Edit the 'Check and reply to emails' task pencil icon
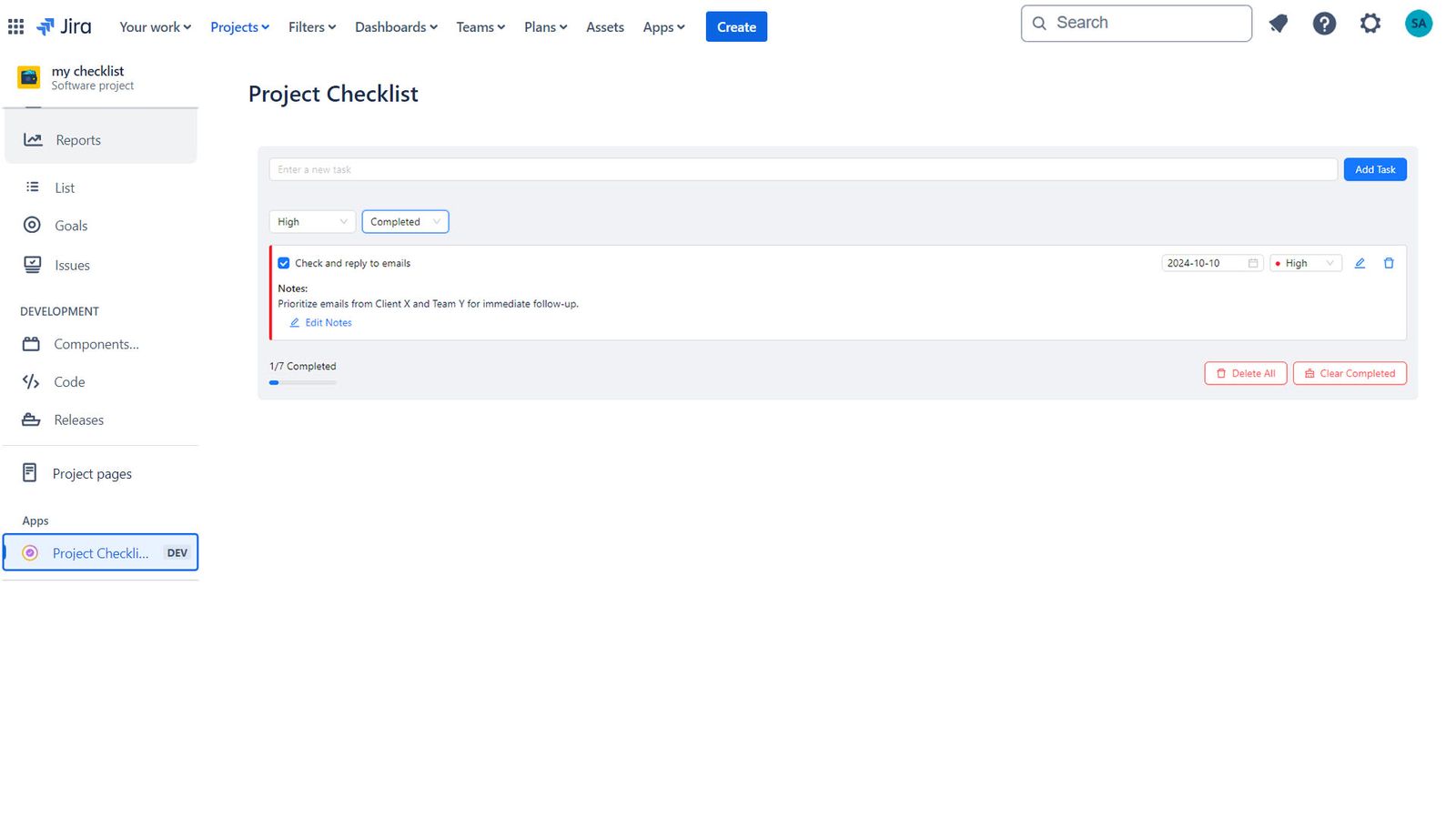The width and height of the screenshot is (1456, 819). 1360,263
